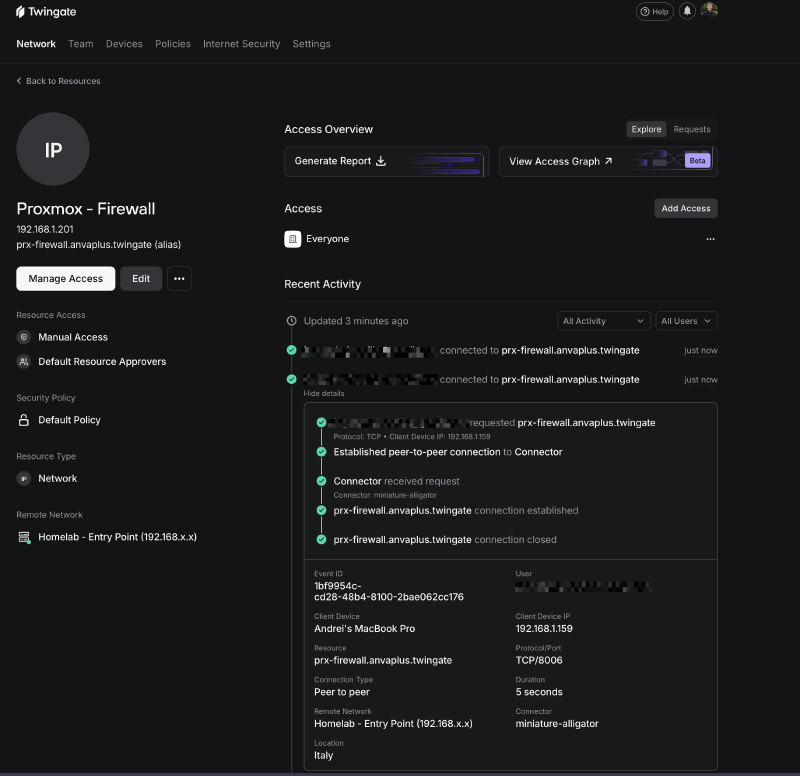The height and width of the screenshot is (776, 800).
Task: Open the notifications bell
Action: coord(687,11)
